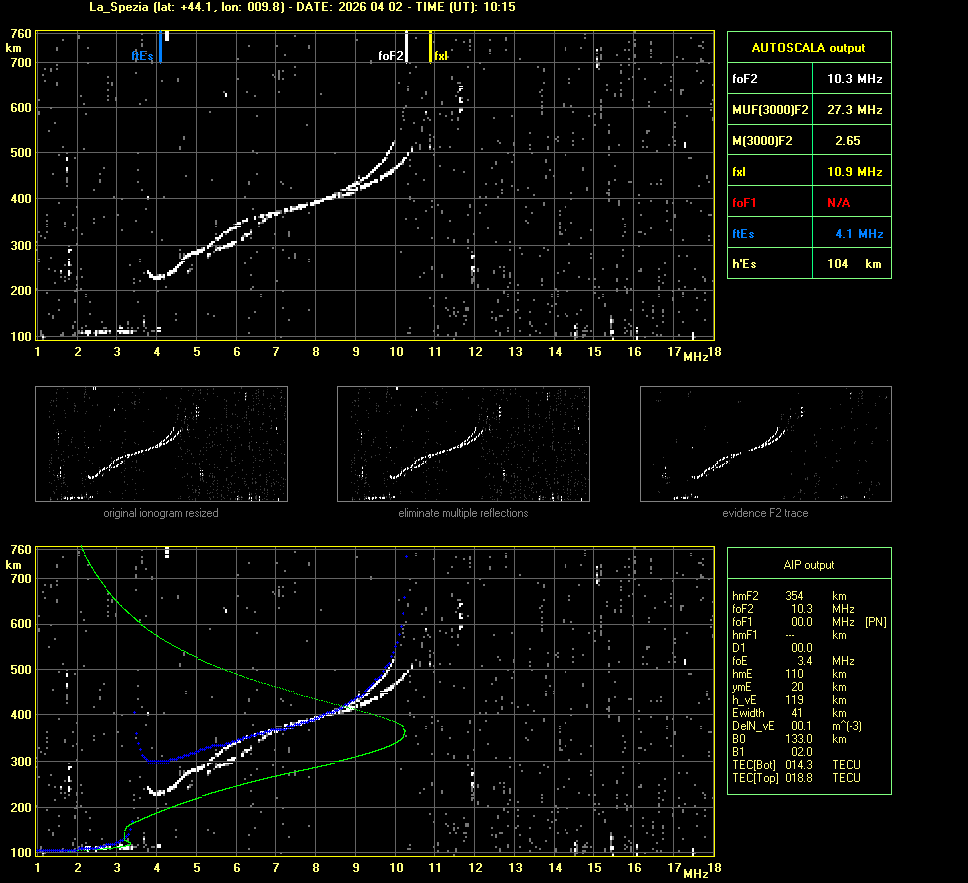Image resolution: width=968 pixels, height=883 pixels.
Task: Select the M(3000)F2 value 2.65
Action: tap(847, 141)
